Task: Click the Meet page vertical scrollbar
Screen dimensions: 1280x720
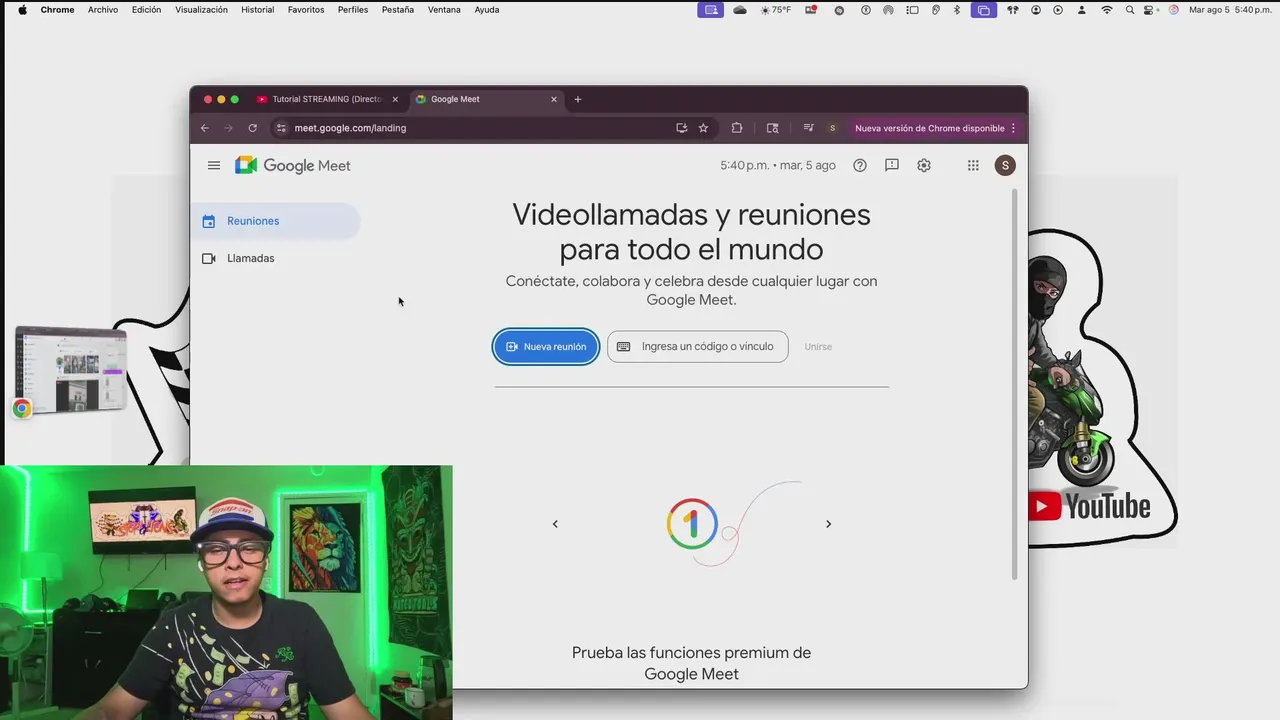Action: 1016,384
